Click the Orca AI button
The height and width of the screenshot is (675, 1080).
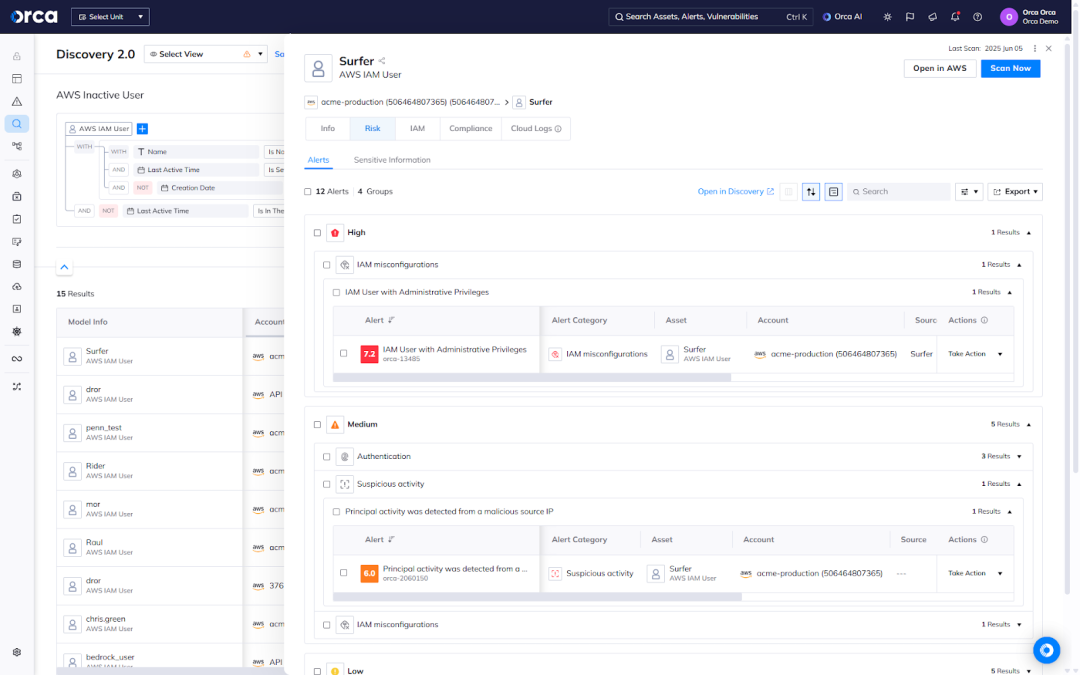tap(842, 17)
